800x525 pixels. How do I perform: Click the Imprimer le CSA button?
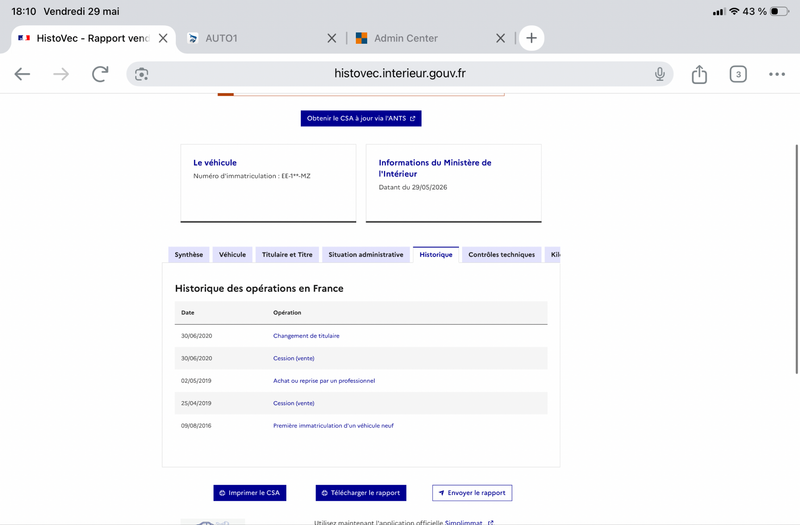pos(249,493)
